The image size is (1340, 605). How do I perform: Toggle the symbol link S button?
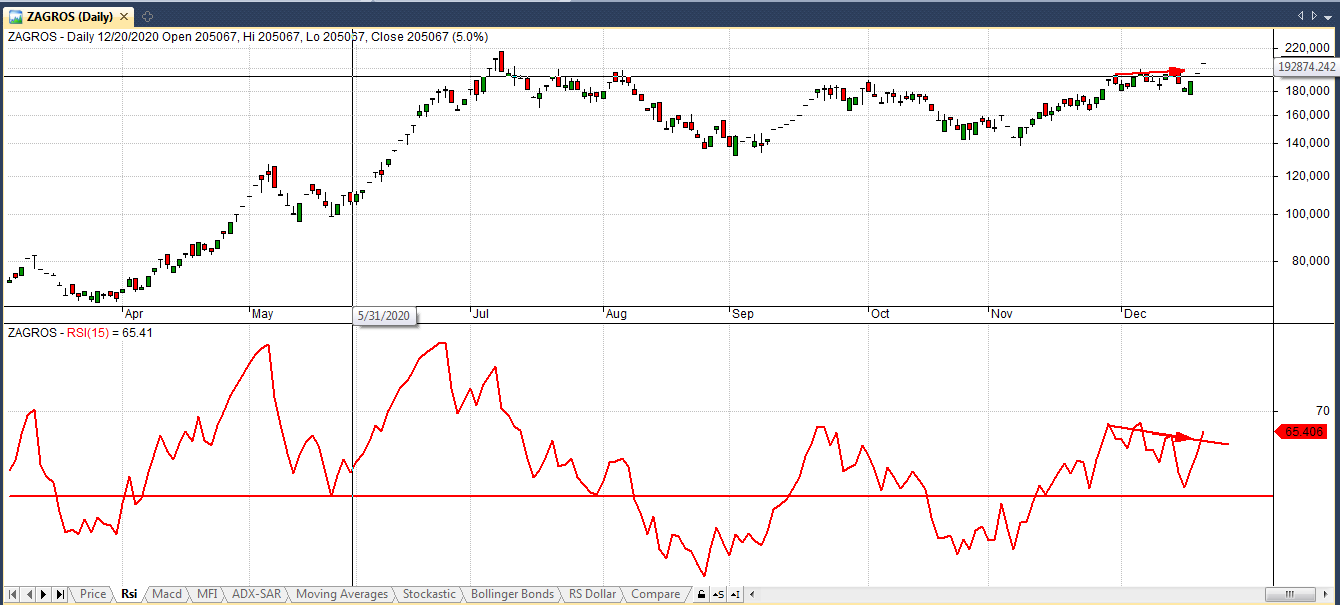[x=718, y=594]
